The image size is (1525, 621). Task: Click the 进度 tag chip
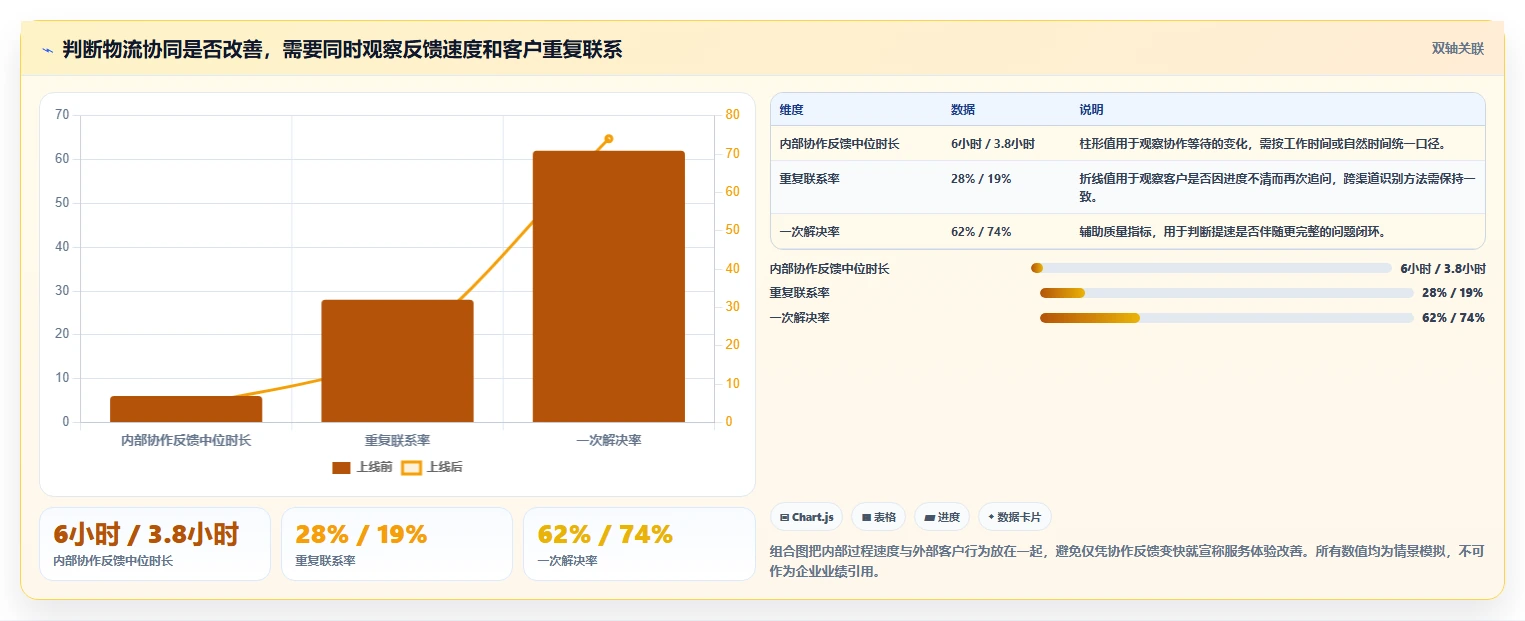pos(942,517)
